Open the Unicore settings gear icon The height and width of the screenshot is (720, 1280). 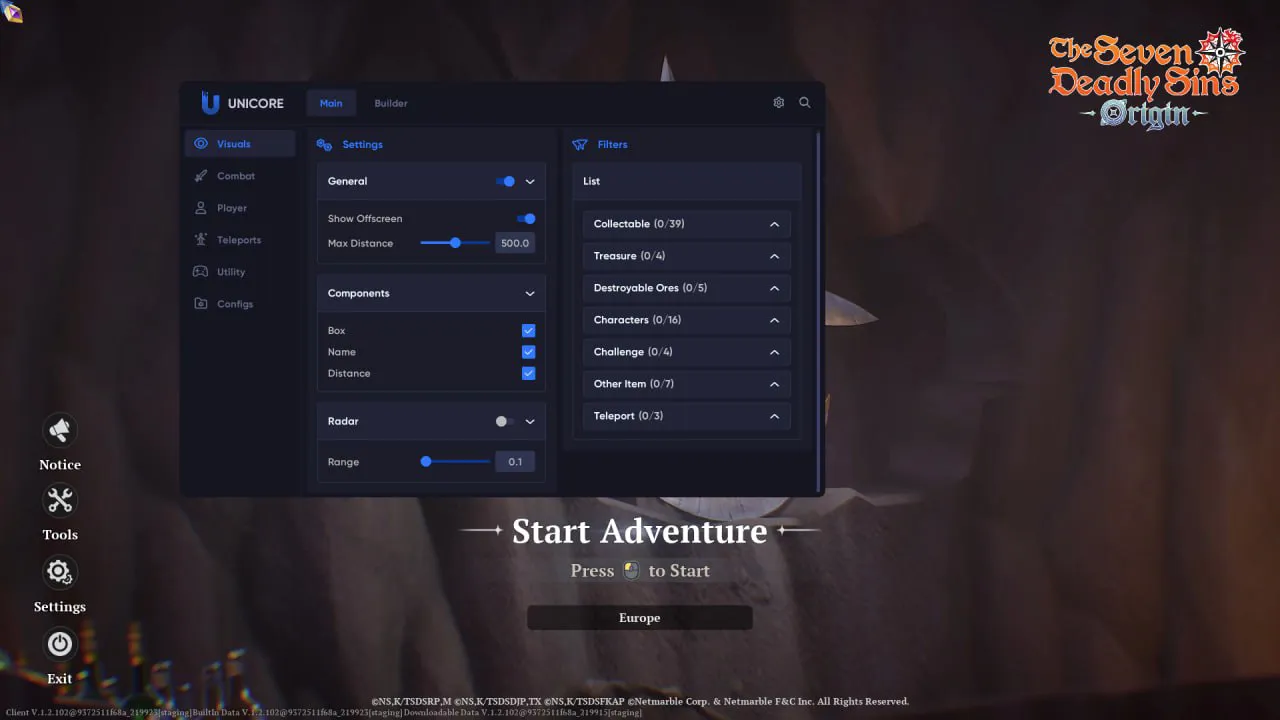(x=779, y=103)
